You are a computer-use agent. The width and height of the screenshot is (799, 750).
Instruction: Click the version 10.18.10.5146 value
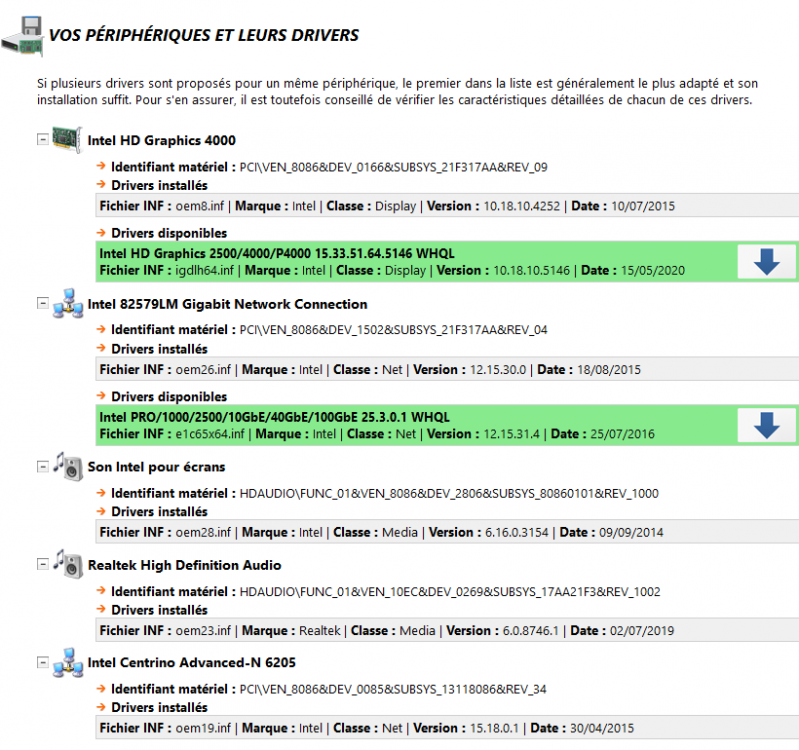pos(531,271)
